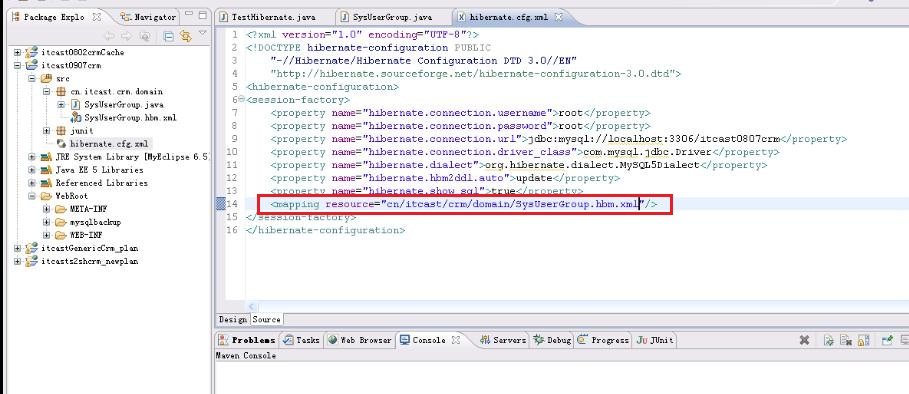This screenshot has width=909, height=394.
Task: Click the itcast0802crmCache project icon
Action: pyautogui.click(x=31, y=52)
